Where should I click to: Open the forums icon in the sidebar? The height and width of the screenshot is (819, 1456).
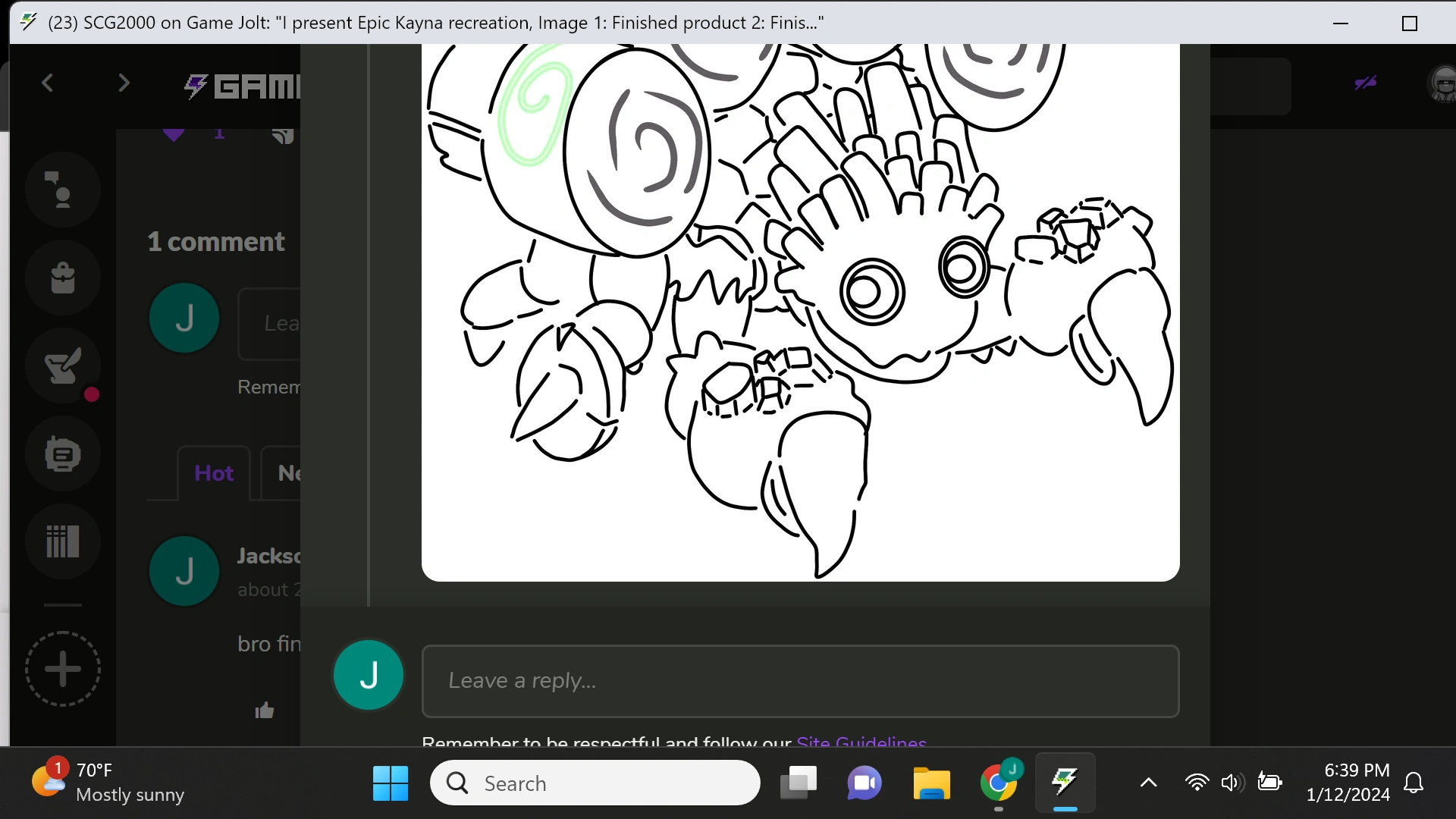[x=62, y=189]
